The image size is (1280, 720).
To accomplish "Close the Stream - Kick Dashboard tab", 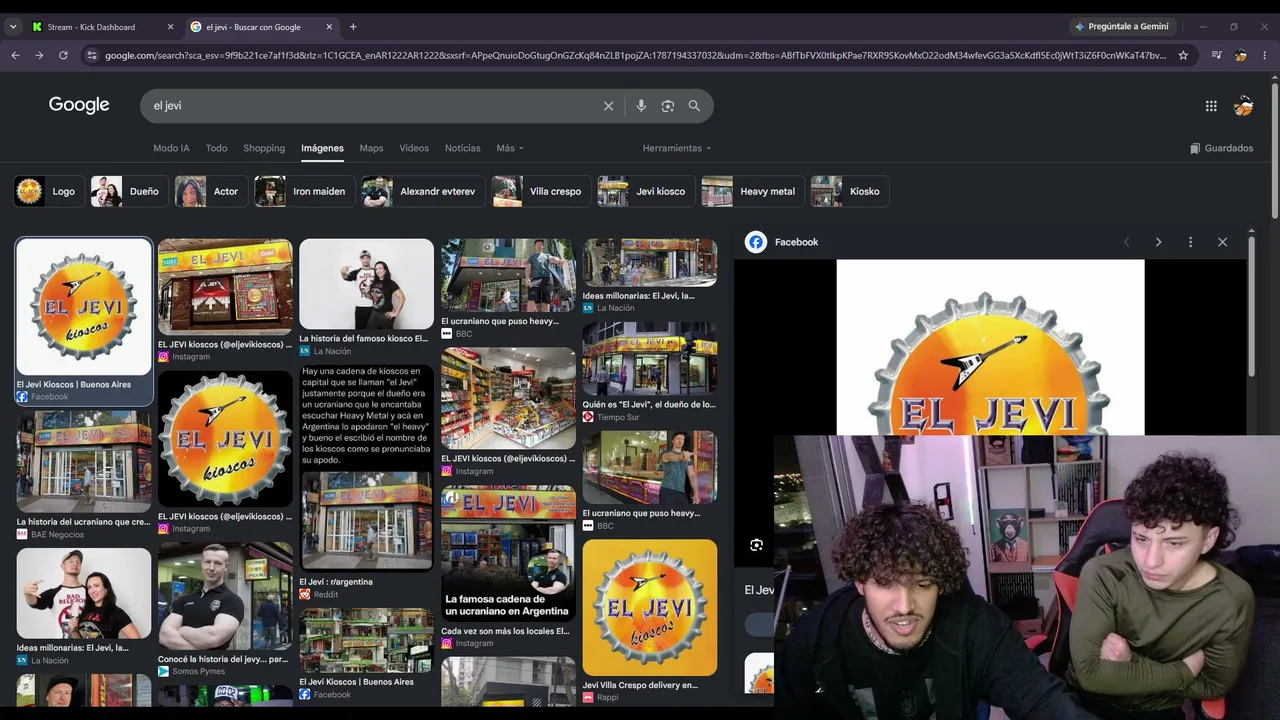I will click(x=170, y=27).
